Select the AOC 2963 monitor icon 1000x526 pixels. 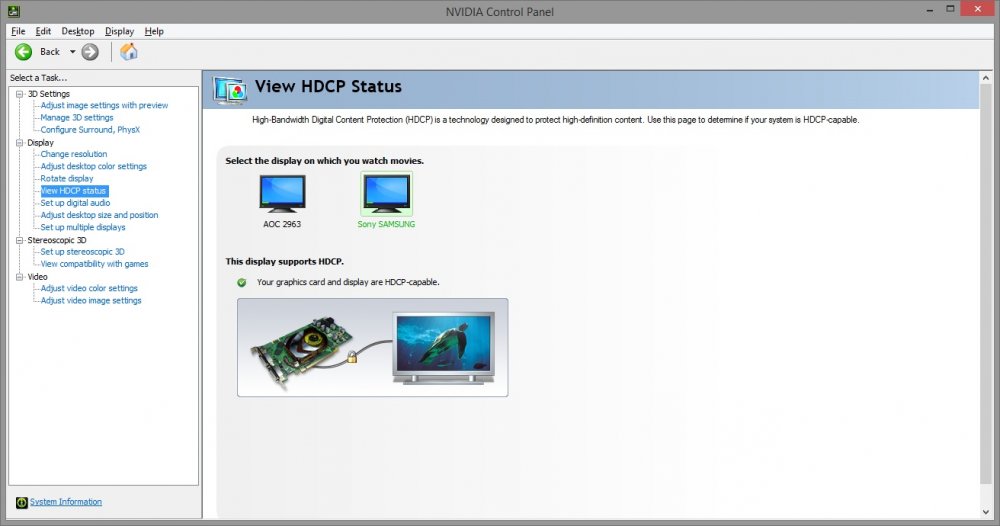tap(282, 192)
